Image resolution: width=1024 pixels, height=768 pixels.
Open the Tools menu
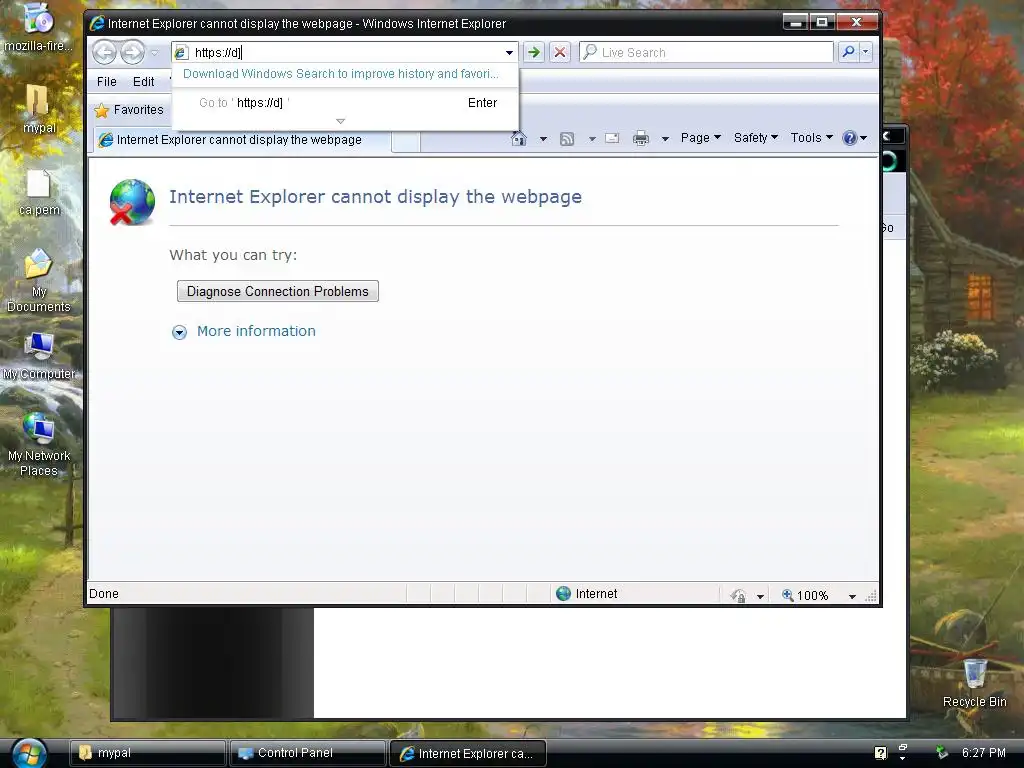click(x=812, y=138)
